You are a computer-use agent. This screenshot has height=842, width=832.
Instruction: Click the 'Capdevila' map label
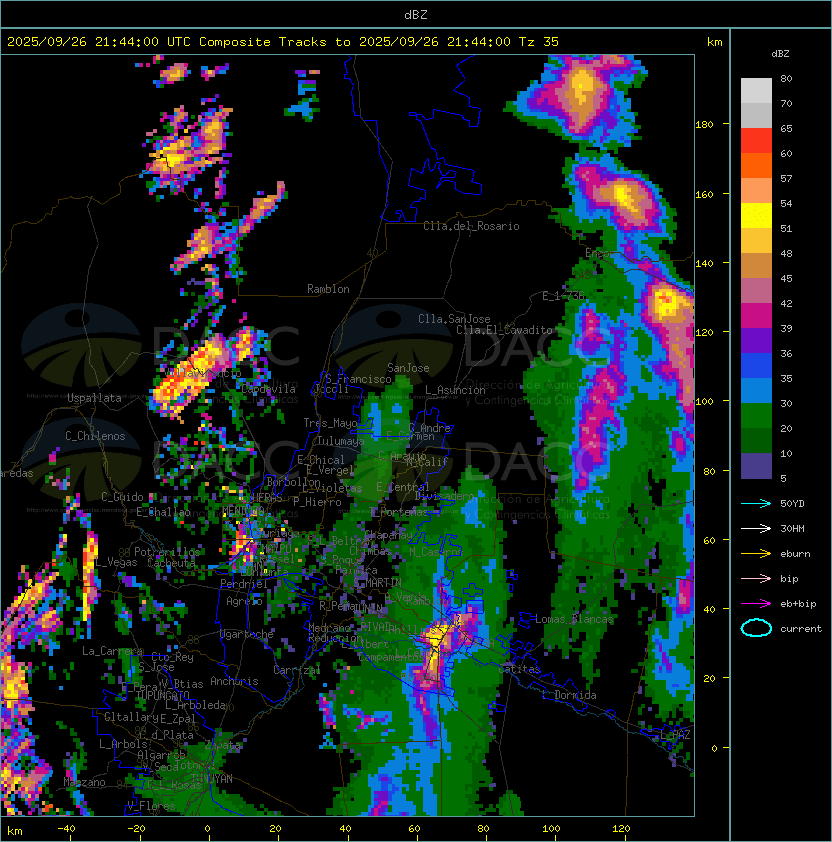268,389
